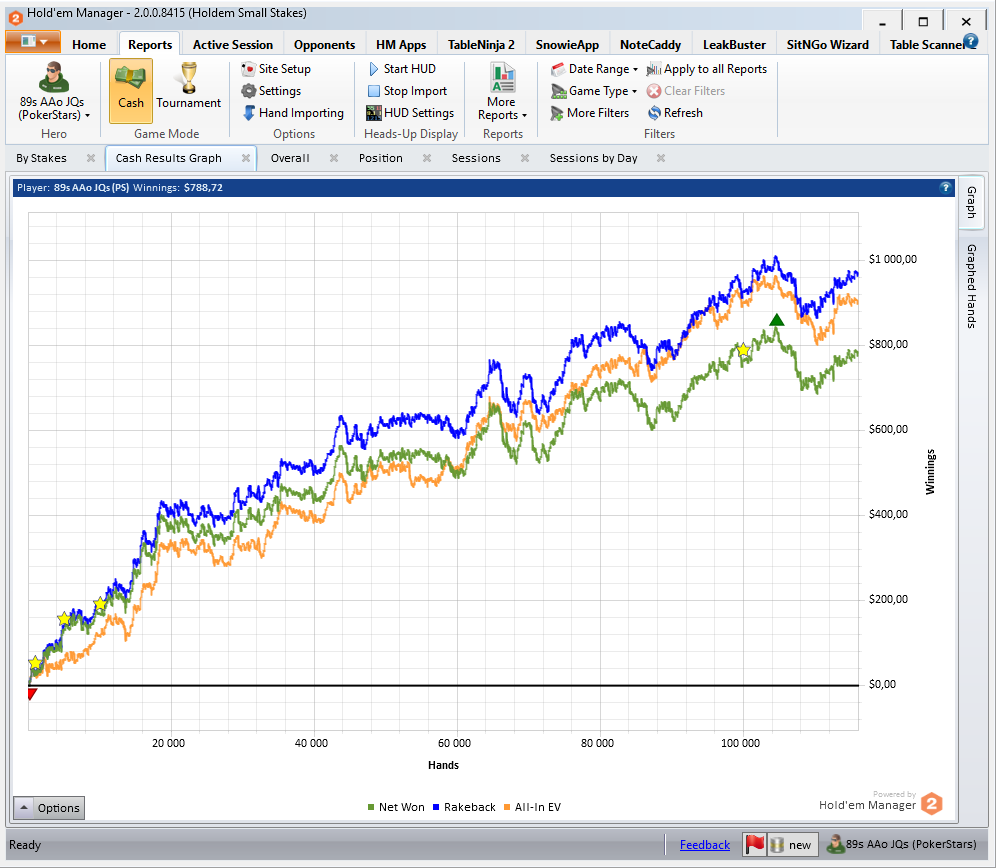This screenshot has height=868, width=996.
Task: Select the Tournament trophy icon
Action: 189,86
